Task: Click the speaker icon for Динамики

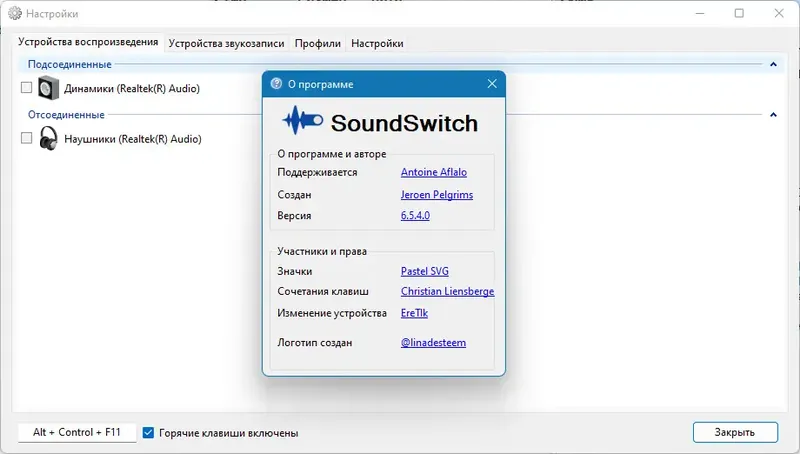Action: (x=48, y=88)
